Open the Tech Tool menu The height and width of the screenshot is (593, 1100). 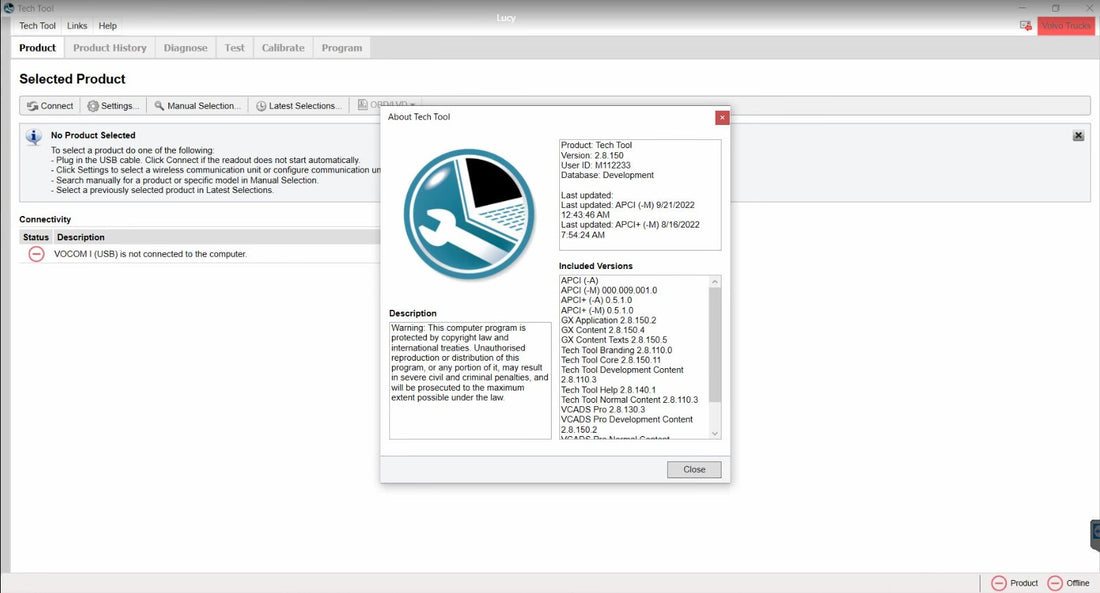[x=38, y=26]
